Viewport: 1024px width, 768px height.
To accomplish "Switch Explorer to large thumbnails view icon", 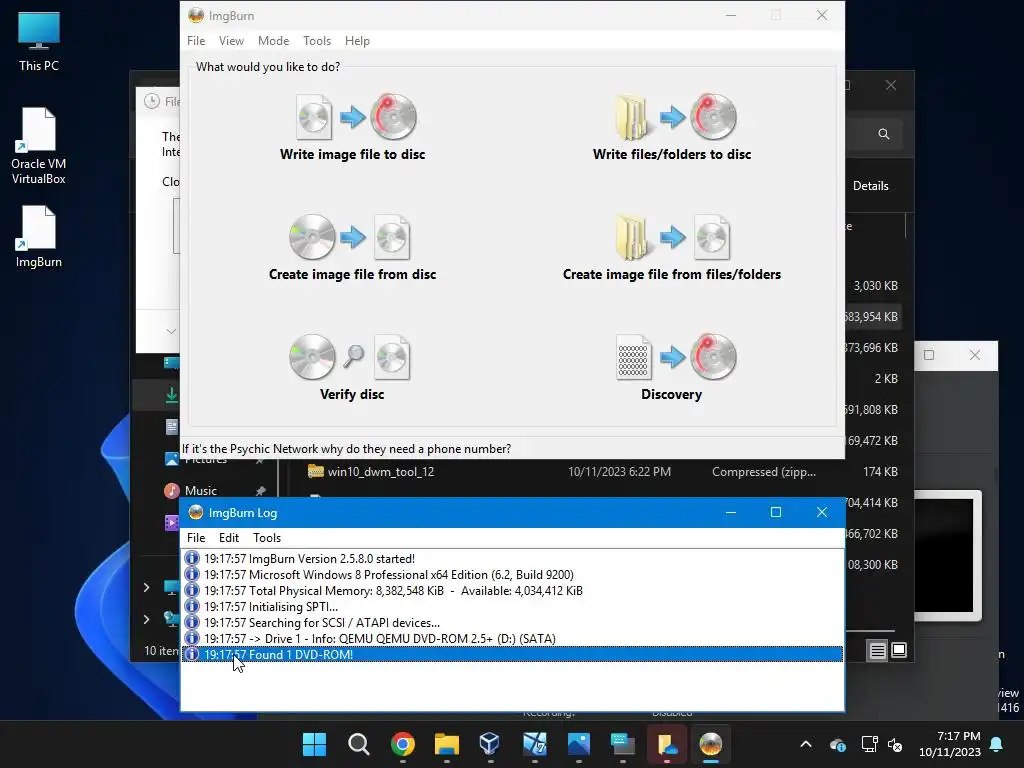I will 899,650.
